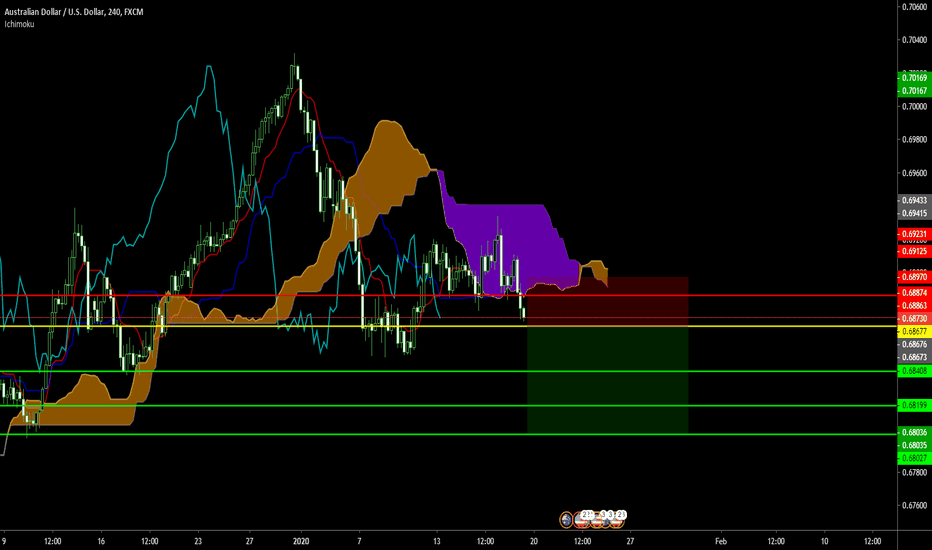Click 0.70600 on the price scale

point(914,7)
